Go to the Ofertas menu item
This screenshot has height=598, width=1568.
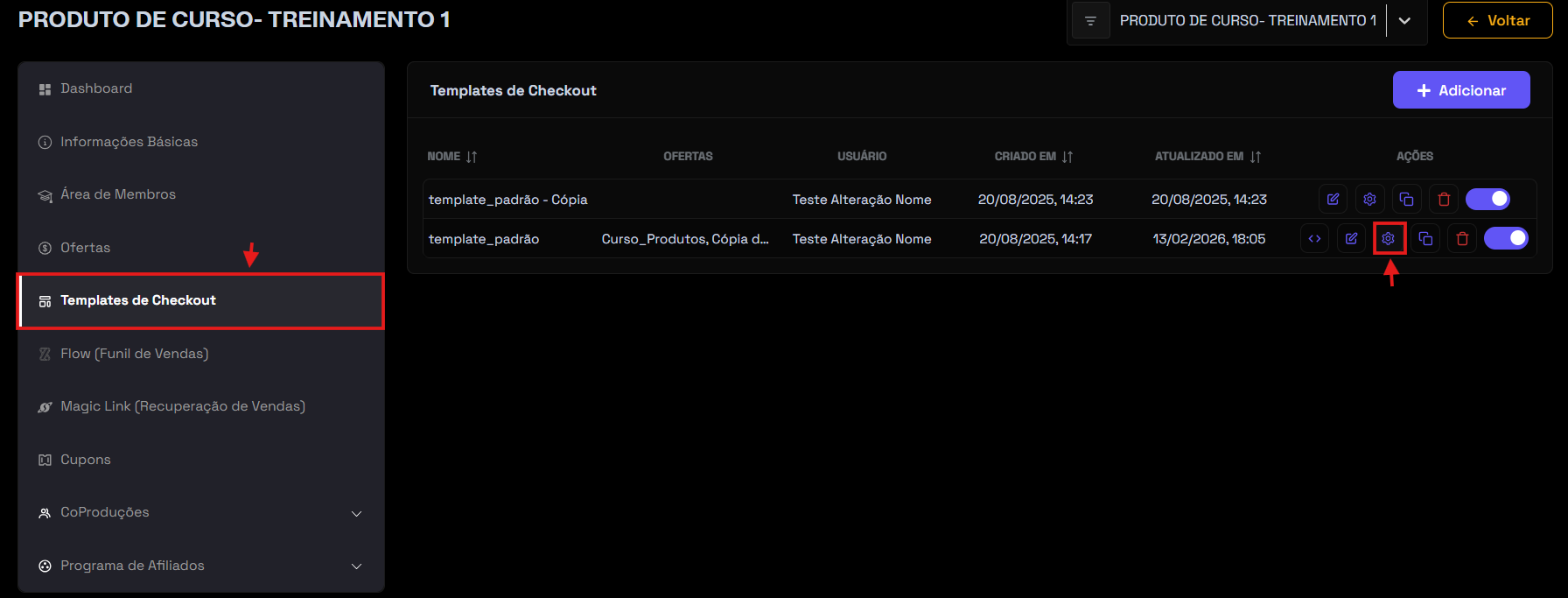click(86, 248)
